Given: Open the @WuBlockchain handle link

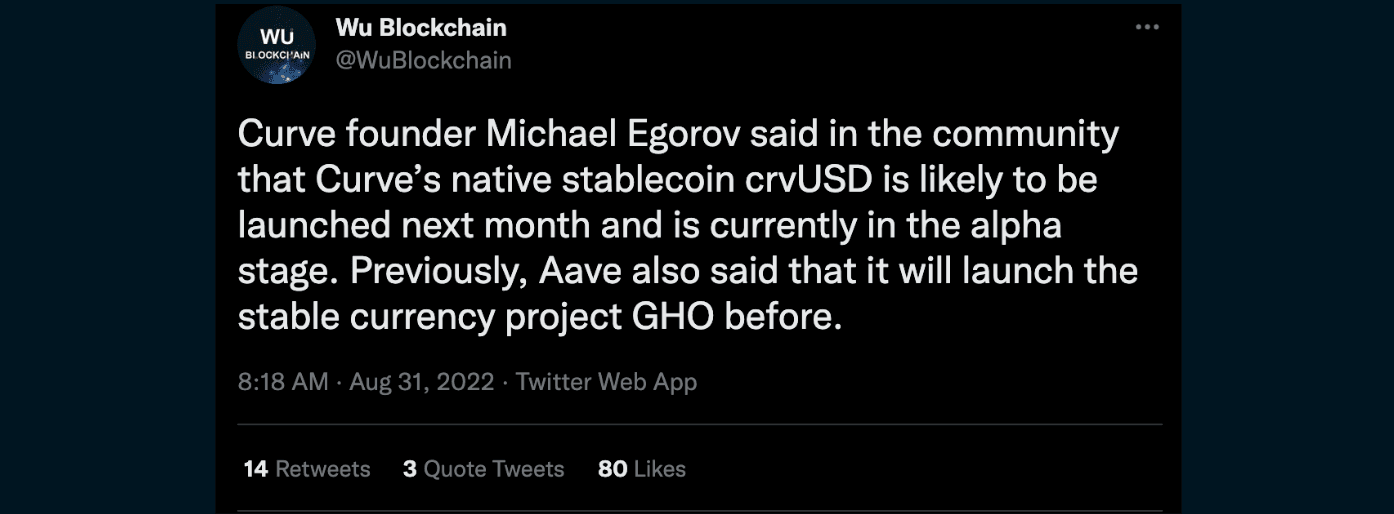Looking at the screenshot, I should coord(423,60).
